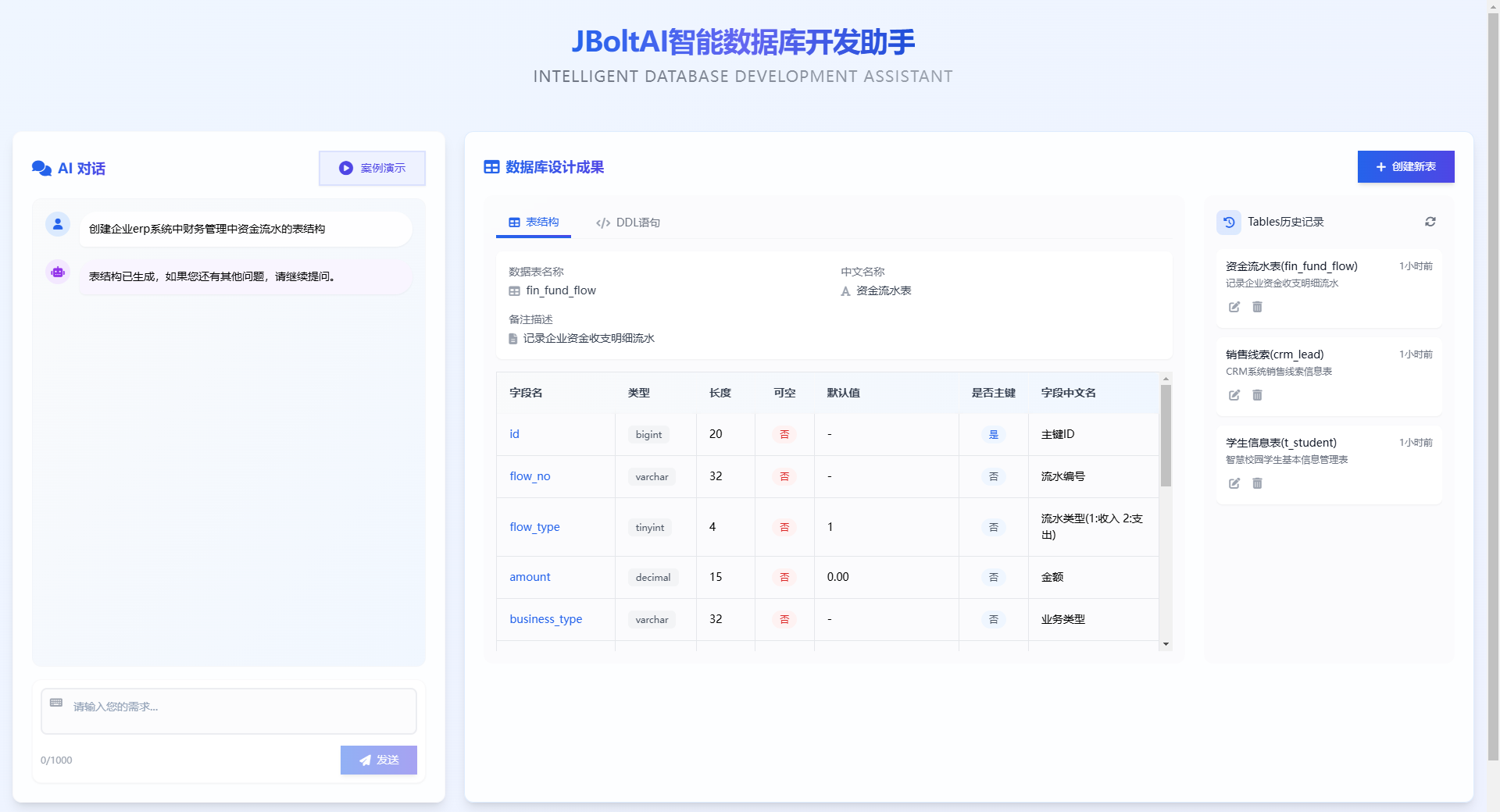The width and height of the screenshot is (1500, 812).
Task: Click the AI 对话 chat bubbles icon
Action: tap(41, 169)
